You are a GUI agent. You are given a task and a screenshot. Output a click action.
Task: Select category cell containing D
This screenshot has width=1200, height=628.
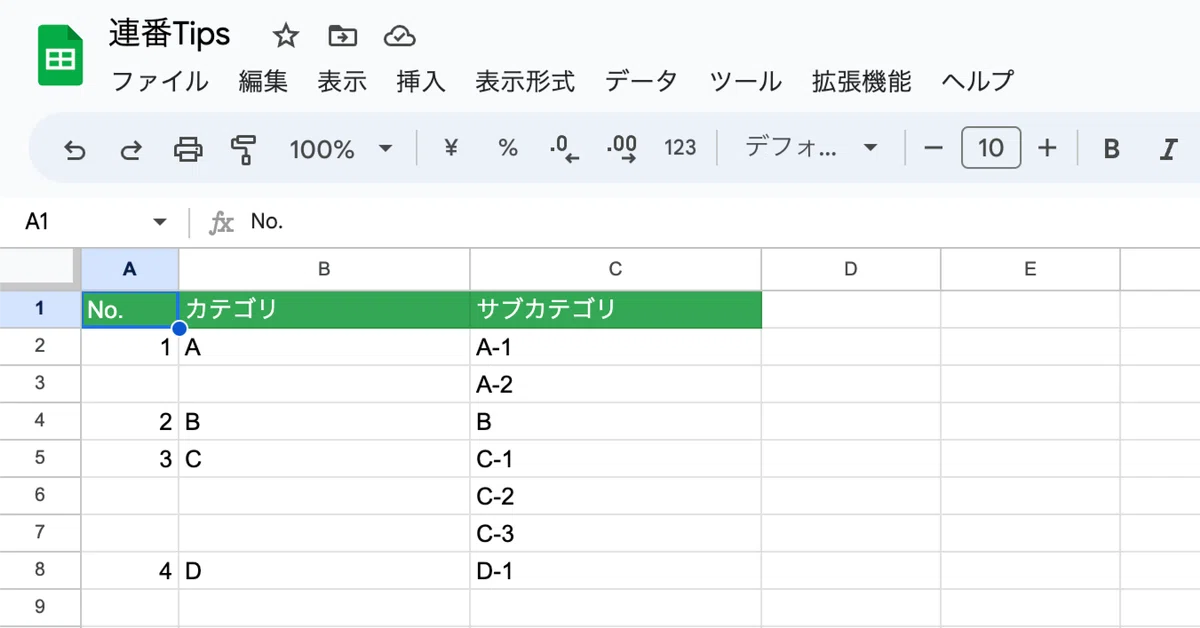point(324,571)
